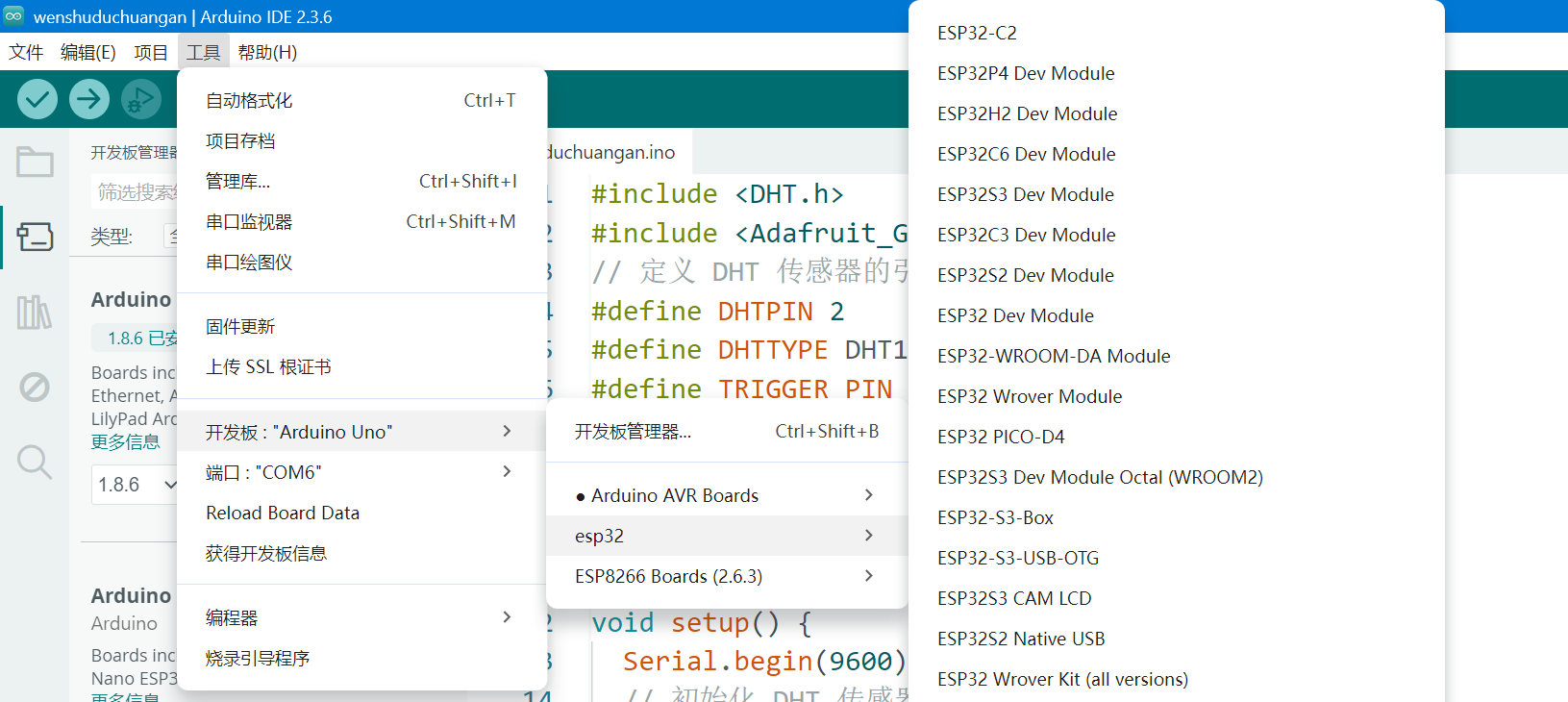Select ESP32P4 Dev Module board
The width and height of the screenshot is (1568, 702).
pyautogui.click(x=1176, y=73)
